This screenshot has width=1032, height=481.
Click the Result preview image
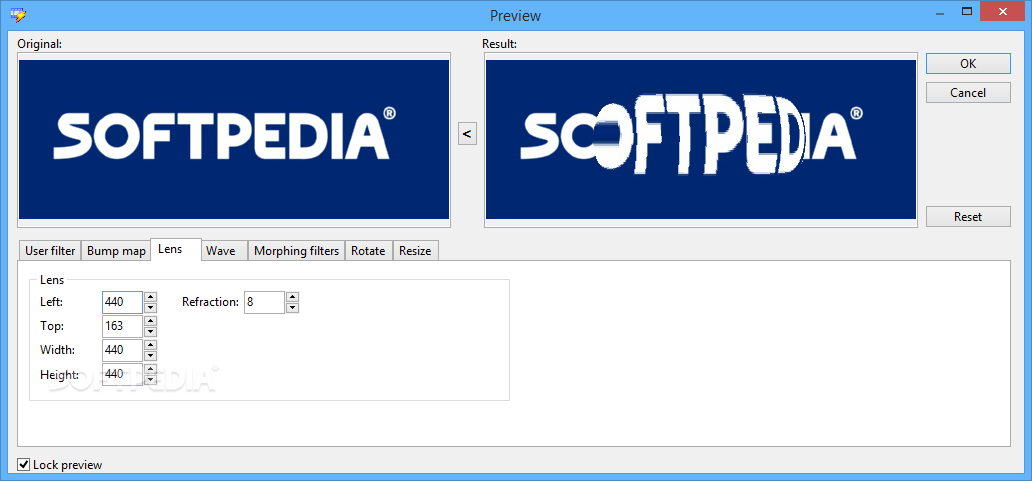point(701,139)
